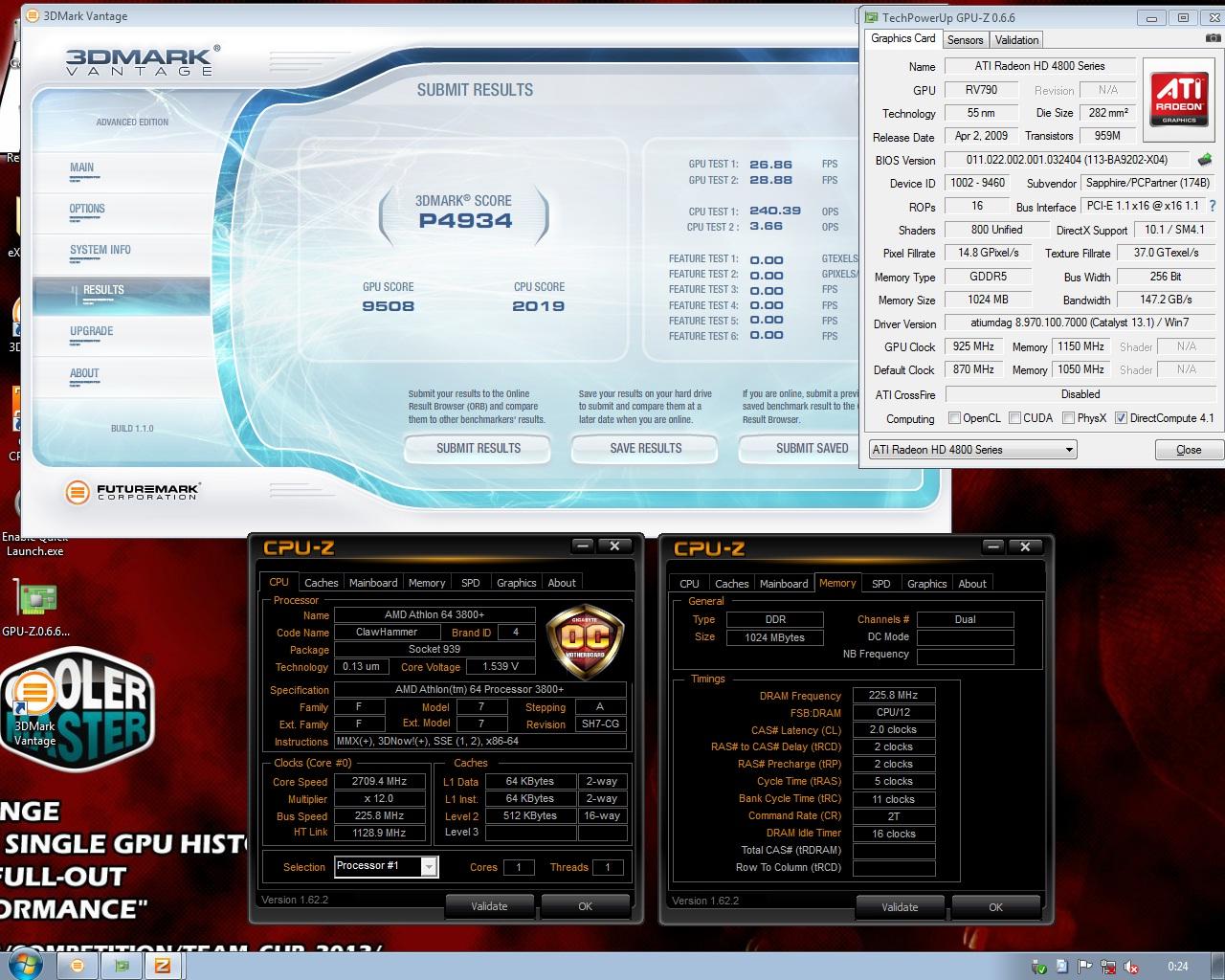Select the 3DMark Vantage taskbar button
The width and height of the screenshot is (1225, 980).
click(78, 966)
